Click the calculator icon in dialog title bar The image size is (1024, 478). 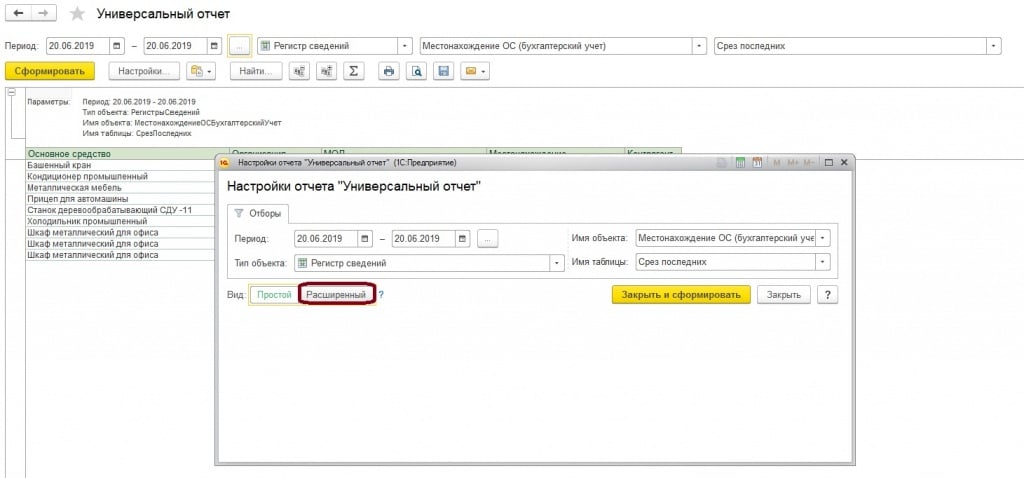740,162
